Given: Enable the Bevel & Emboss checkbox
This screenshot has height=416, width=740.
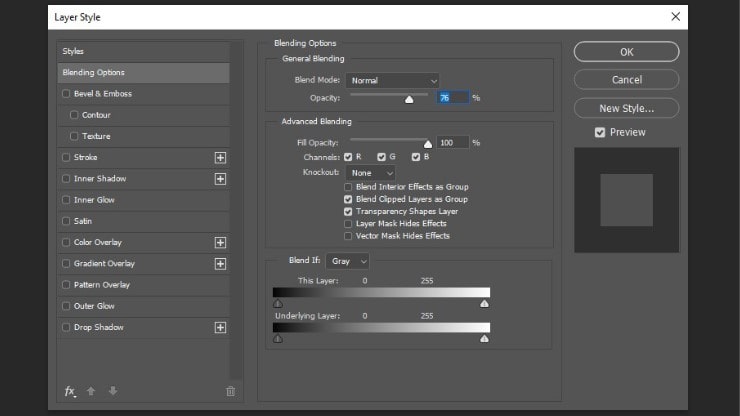Looking at the screenshot, I should point(66,94).
